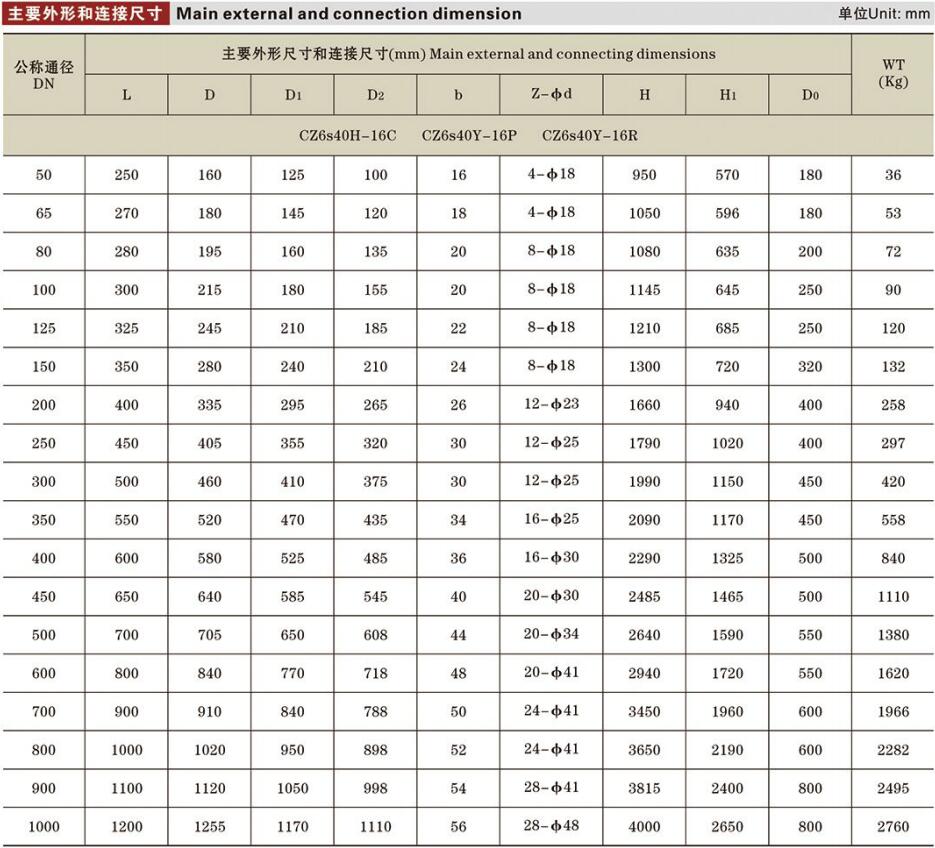Select the D2 column header
Viewport: 935px width, 848px height.
point(374,94)
